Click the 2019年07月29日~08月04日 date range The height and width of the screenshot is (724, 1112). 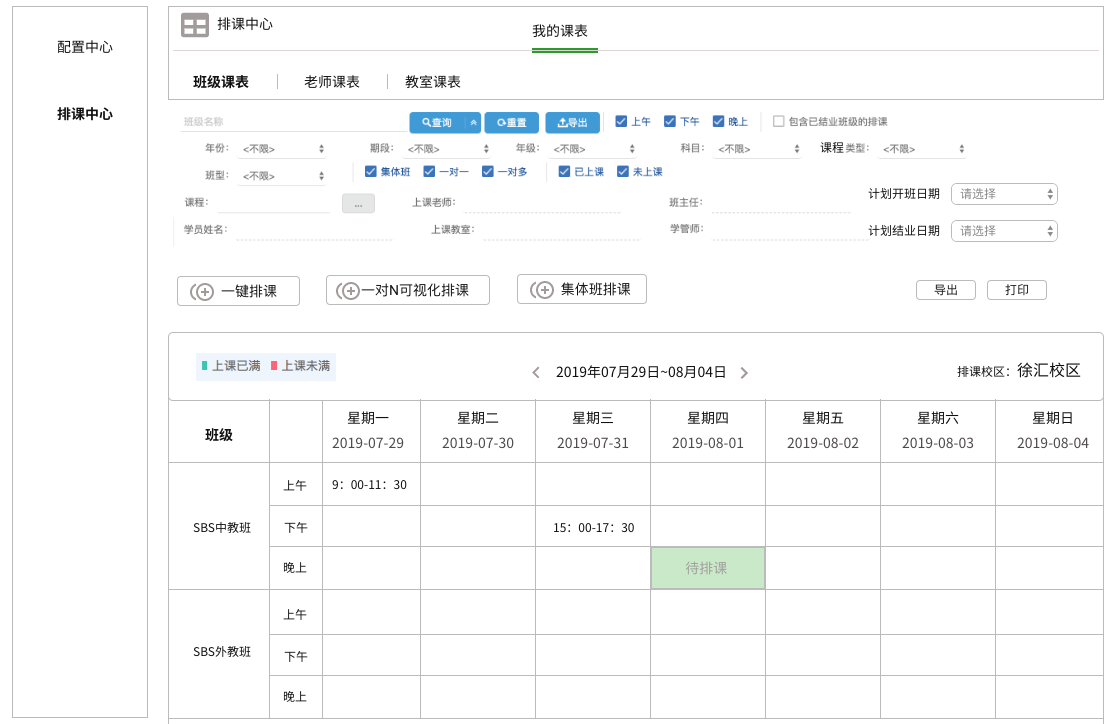641,372
